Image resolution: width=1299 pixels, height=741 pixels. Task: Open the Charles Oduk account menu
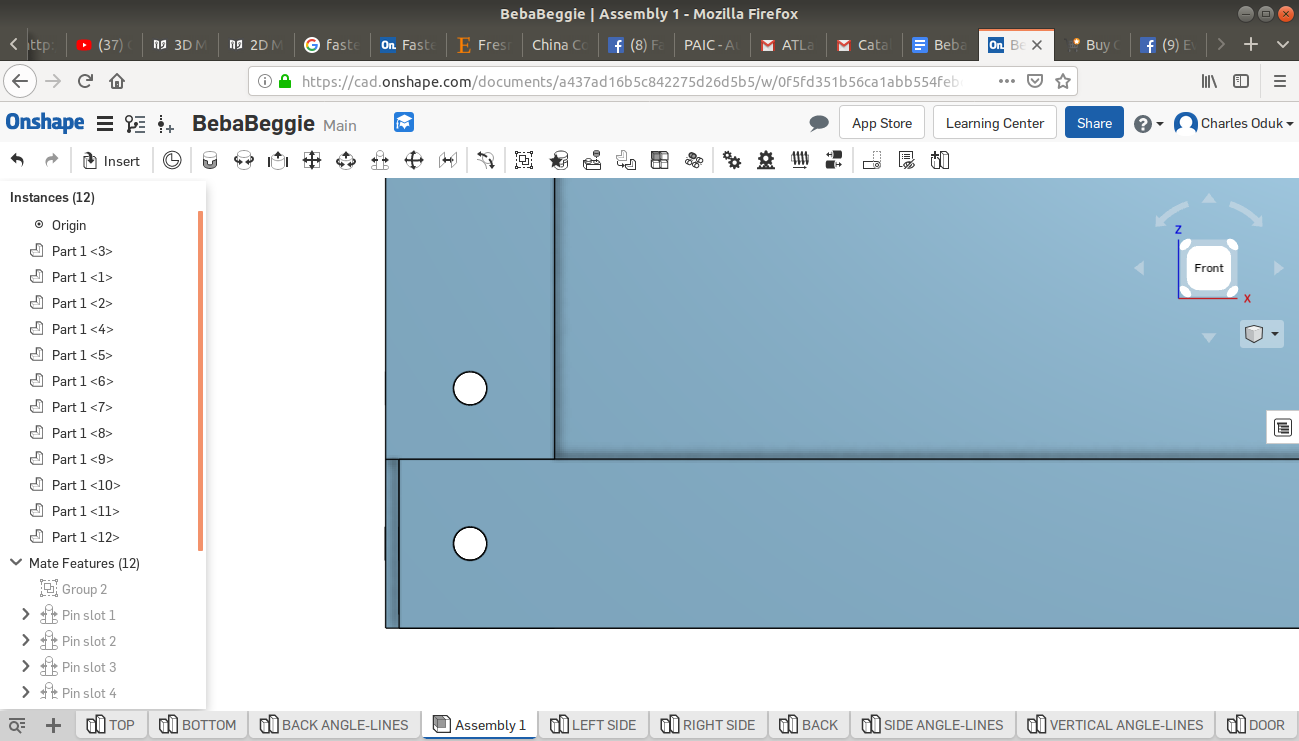1234,123
